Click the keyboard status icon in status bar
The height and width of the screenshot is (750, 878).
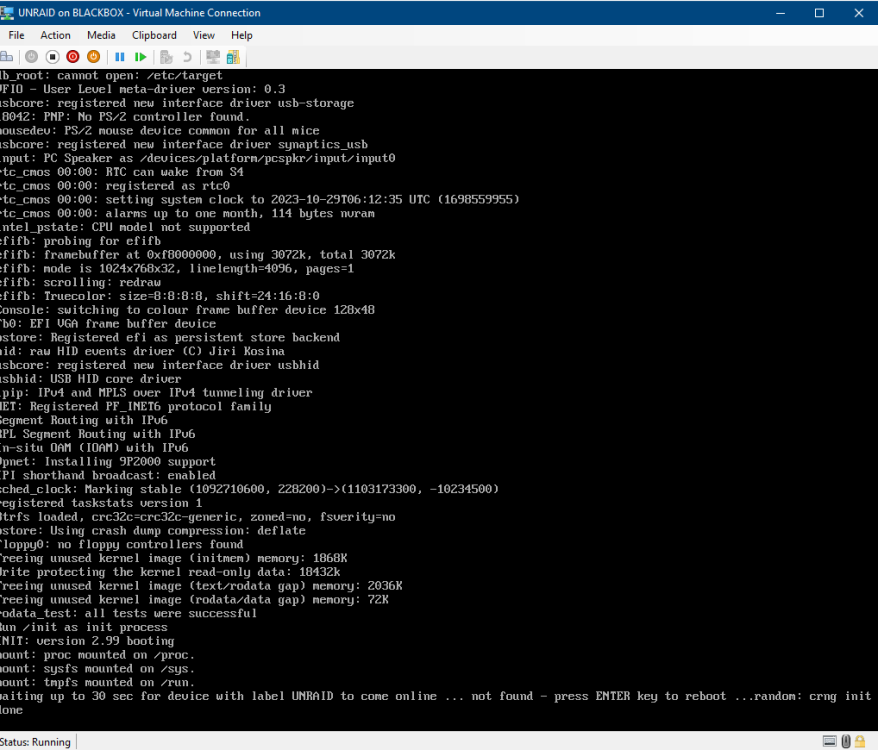coord(830,742)
